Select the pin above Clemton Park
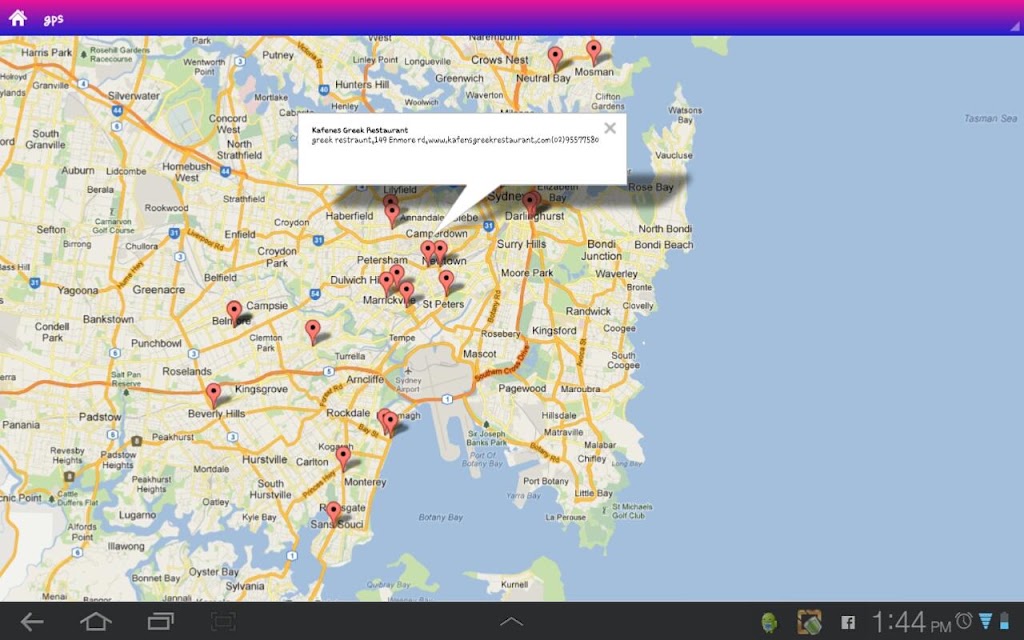 click(313, 332)
